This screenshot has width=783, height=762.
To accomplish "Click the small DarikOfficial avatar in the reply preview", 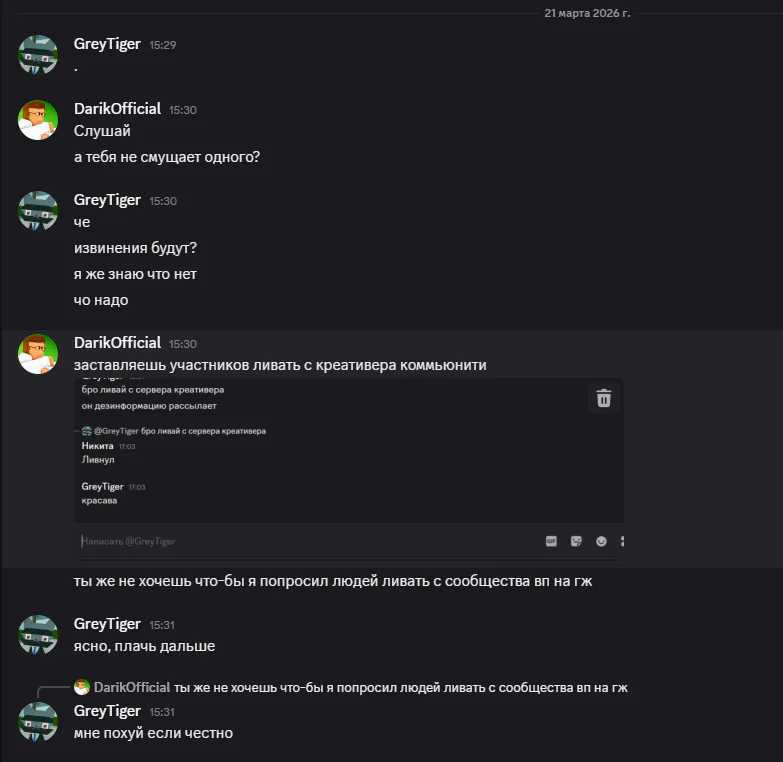I will [82, 688].
